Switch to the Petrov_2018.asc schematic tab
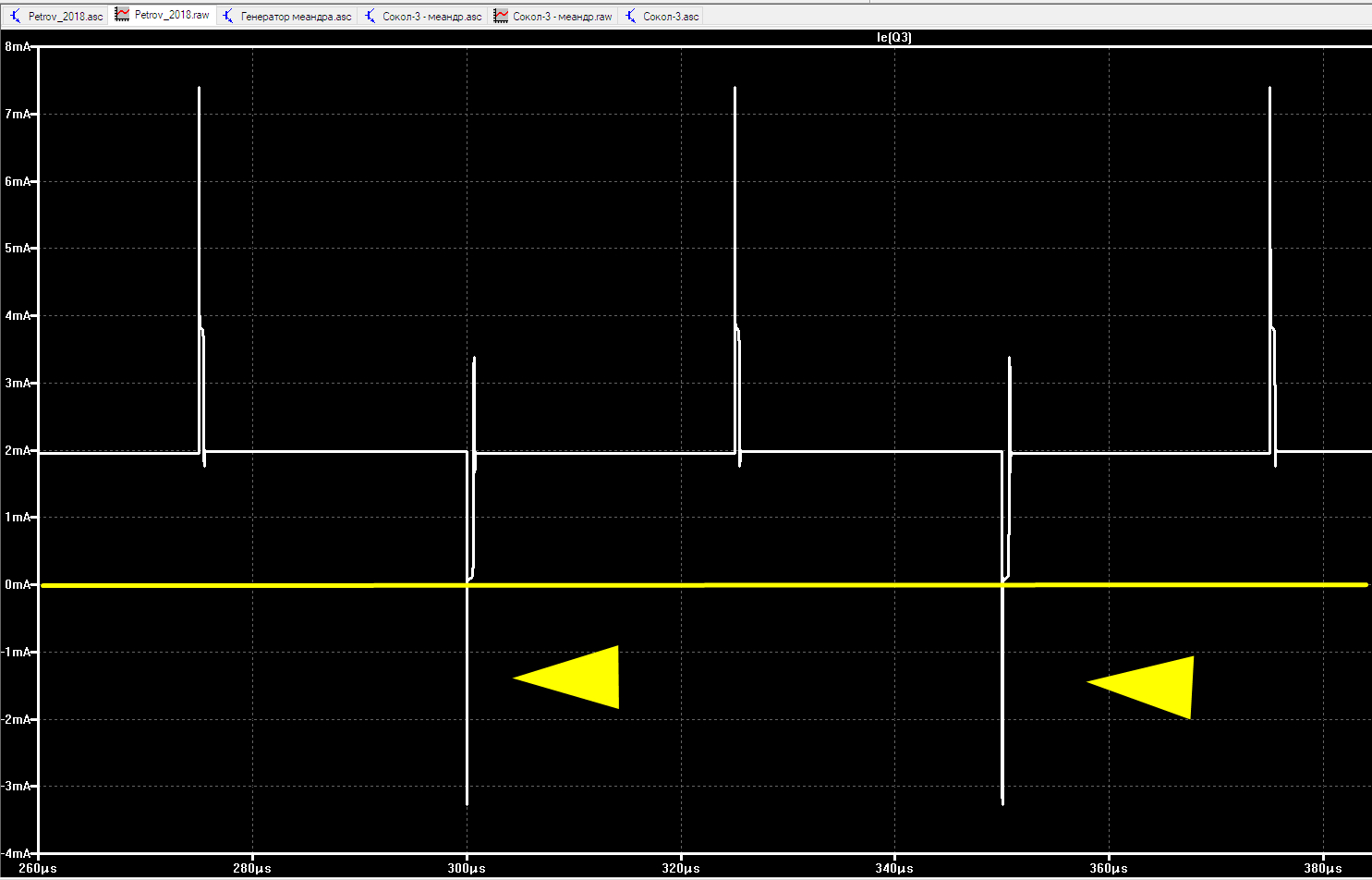This screenshot has height=880, width=1372. click(56, 16)
